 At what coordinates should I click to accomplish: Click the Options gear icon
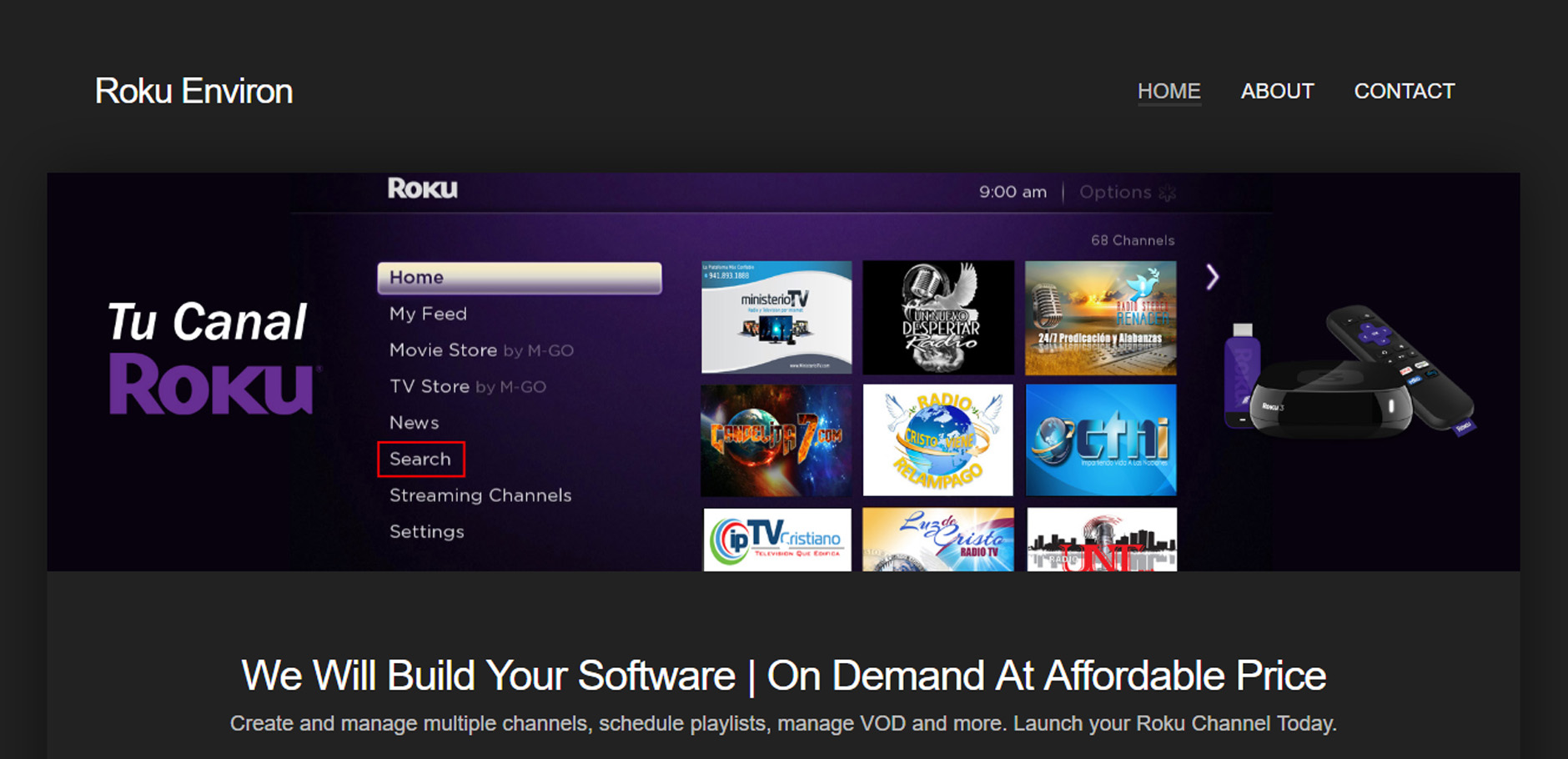tap(1168, 193)
